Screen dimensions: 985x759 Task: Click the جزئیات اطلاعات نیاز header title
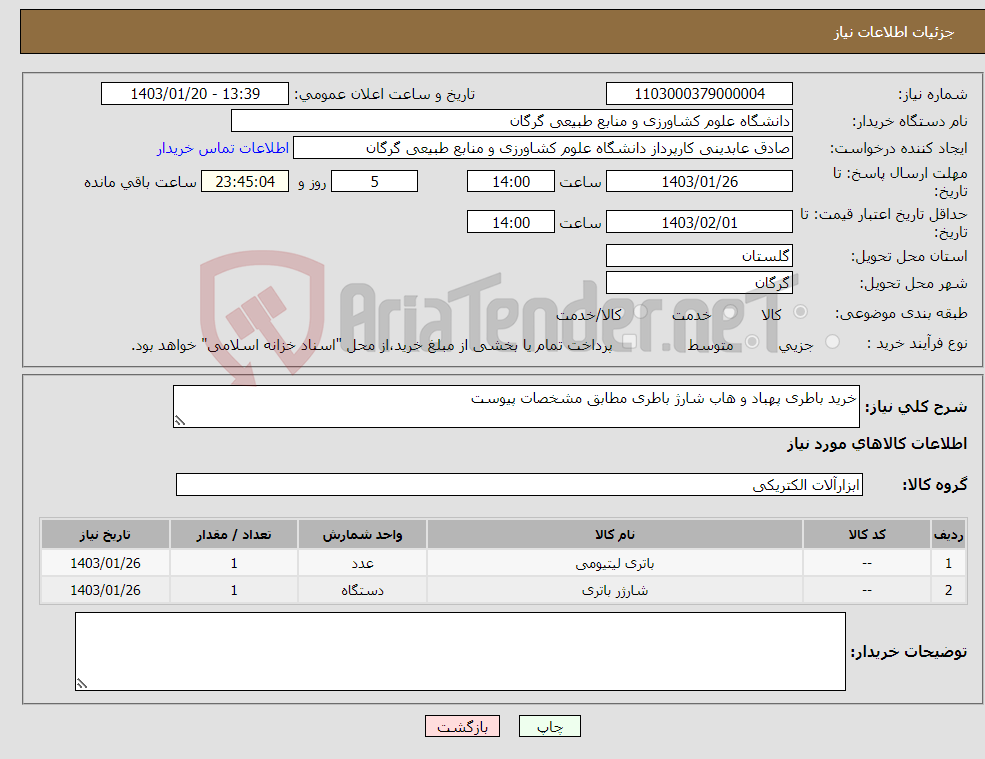coord(893,32)
